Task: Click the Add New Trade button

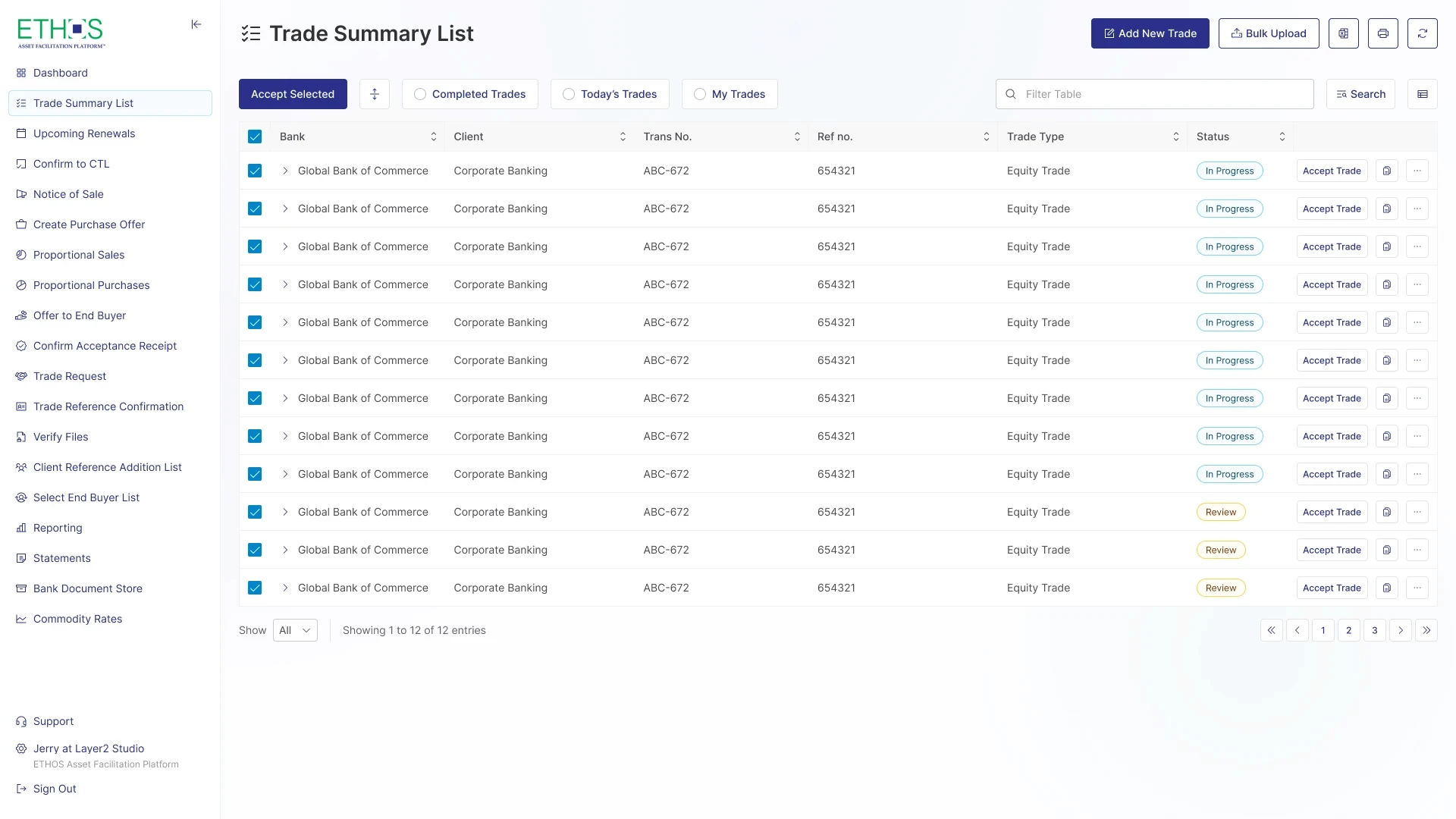Action: 1150,33
